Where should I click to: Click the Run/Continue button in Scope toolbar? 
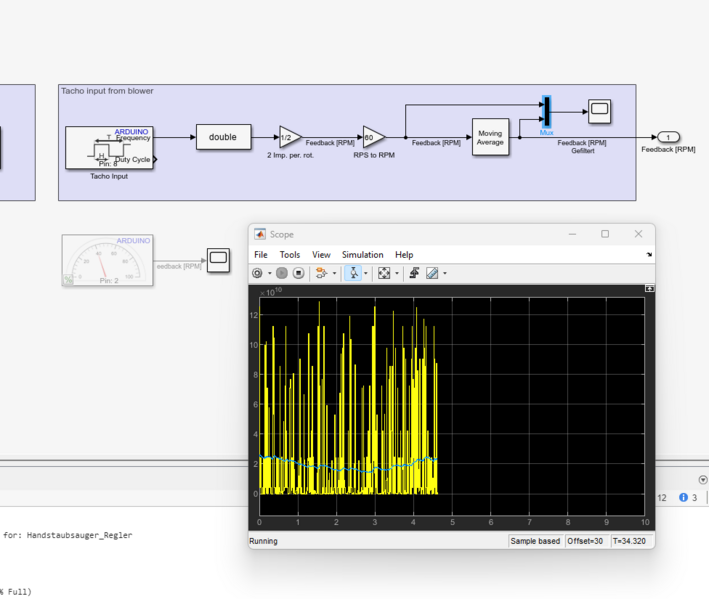pyautogui.click(x=283, y=273)
